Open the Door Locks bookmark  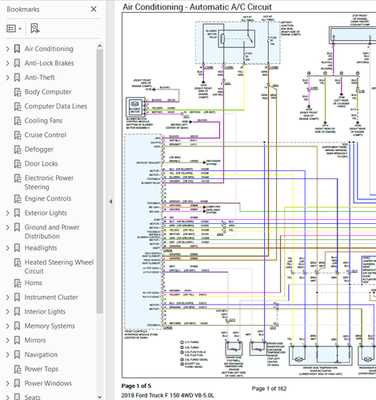(41, 164)
